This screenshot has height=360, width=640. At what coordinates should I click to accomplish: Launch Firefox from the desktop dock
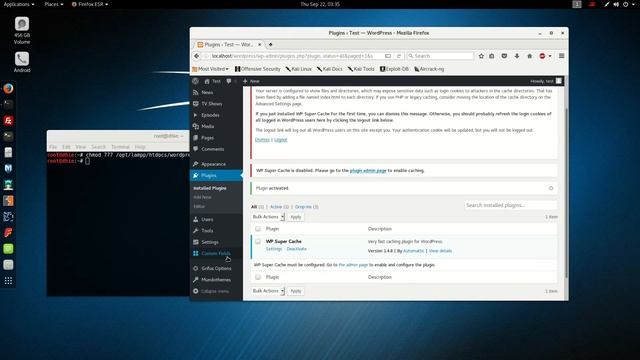pos(8,89)
